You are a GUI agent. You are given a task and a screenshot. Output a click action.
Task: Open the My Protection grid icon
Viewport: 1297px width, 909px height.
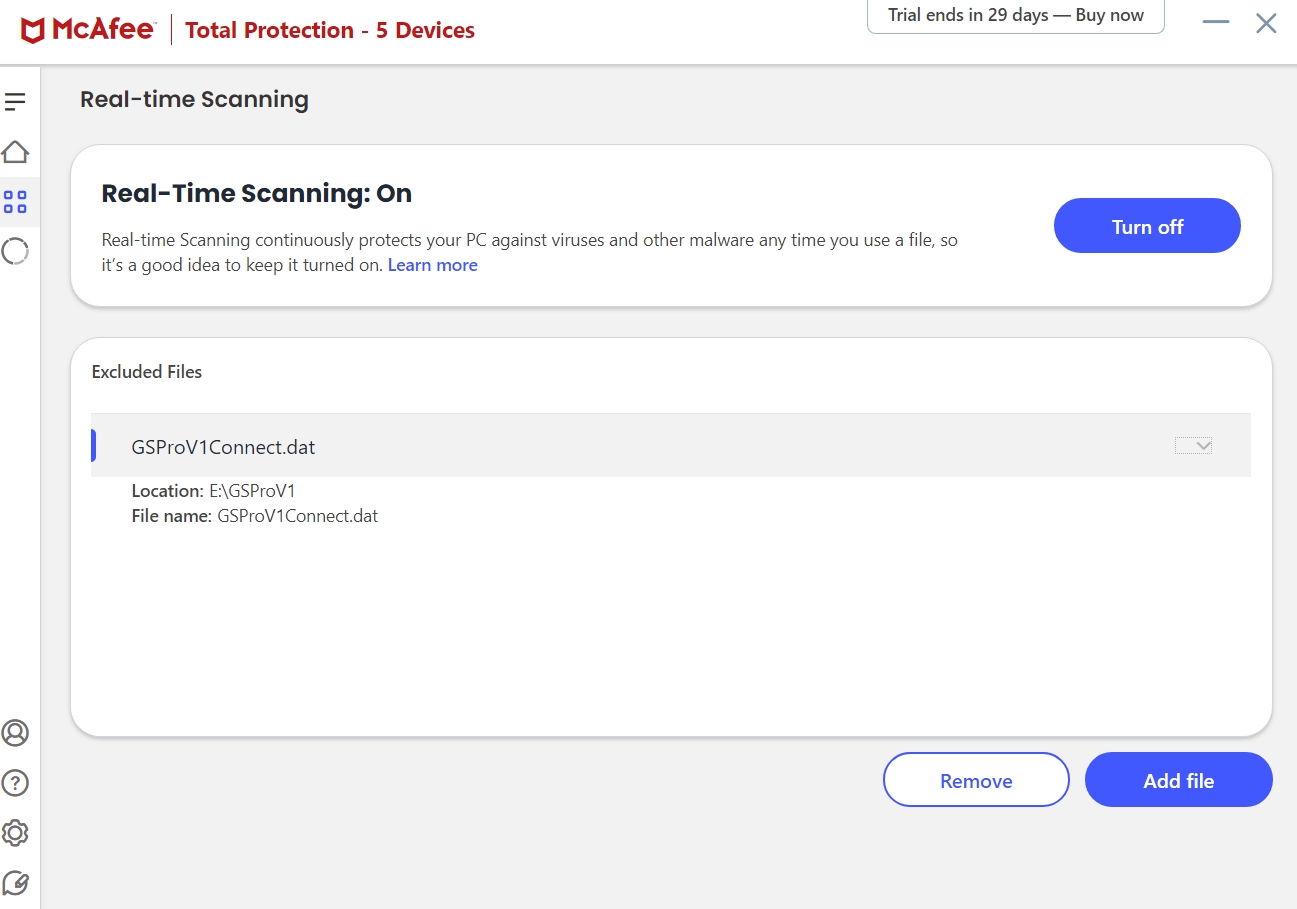(15, 202)
